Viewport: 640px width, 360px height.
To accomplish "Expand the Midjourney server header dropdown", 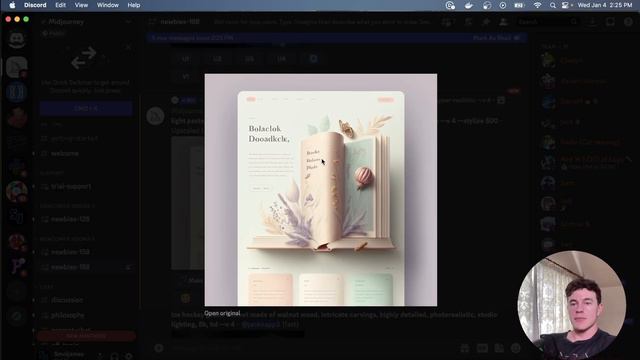I will (x=128, y=22).
